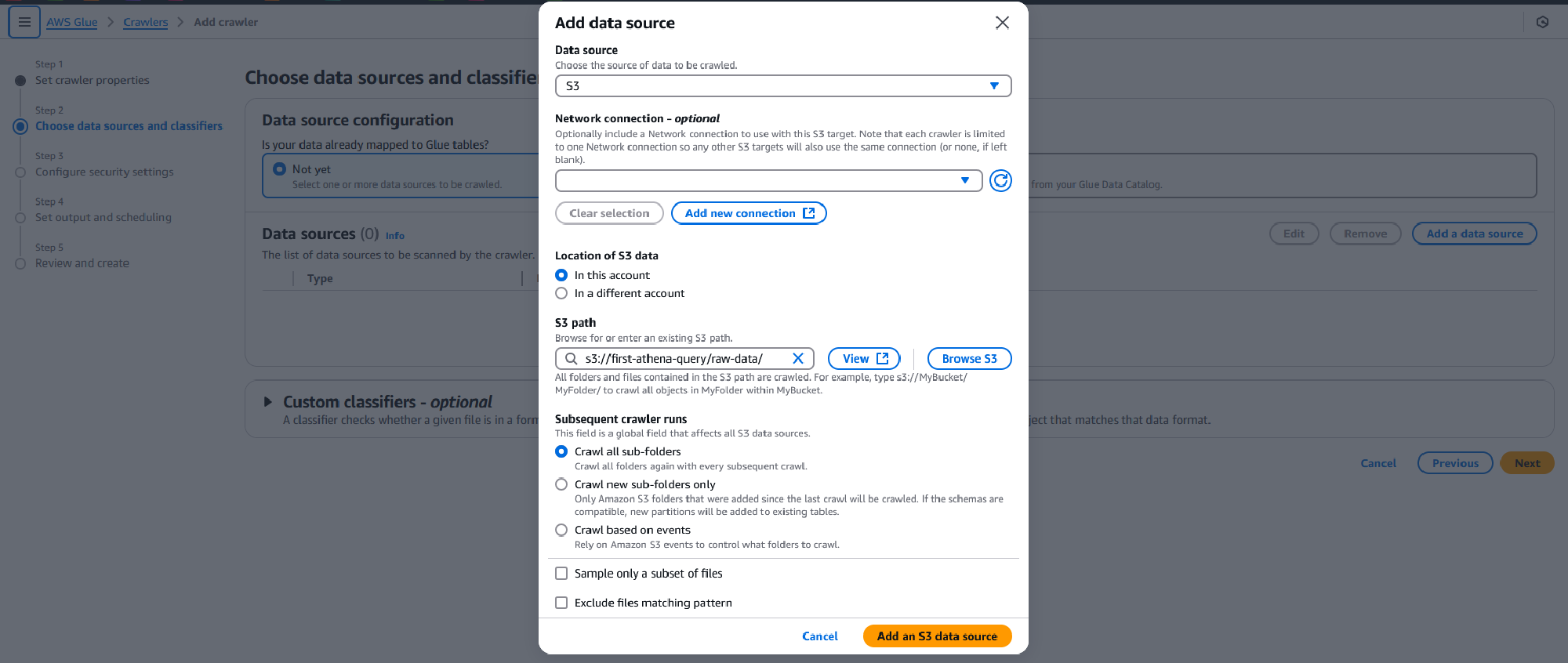Click the notifications icon in the top right corner
The height and width of the screenshot is (663, 1568).
(1542, 22)
